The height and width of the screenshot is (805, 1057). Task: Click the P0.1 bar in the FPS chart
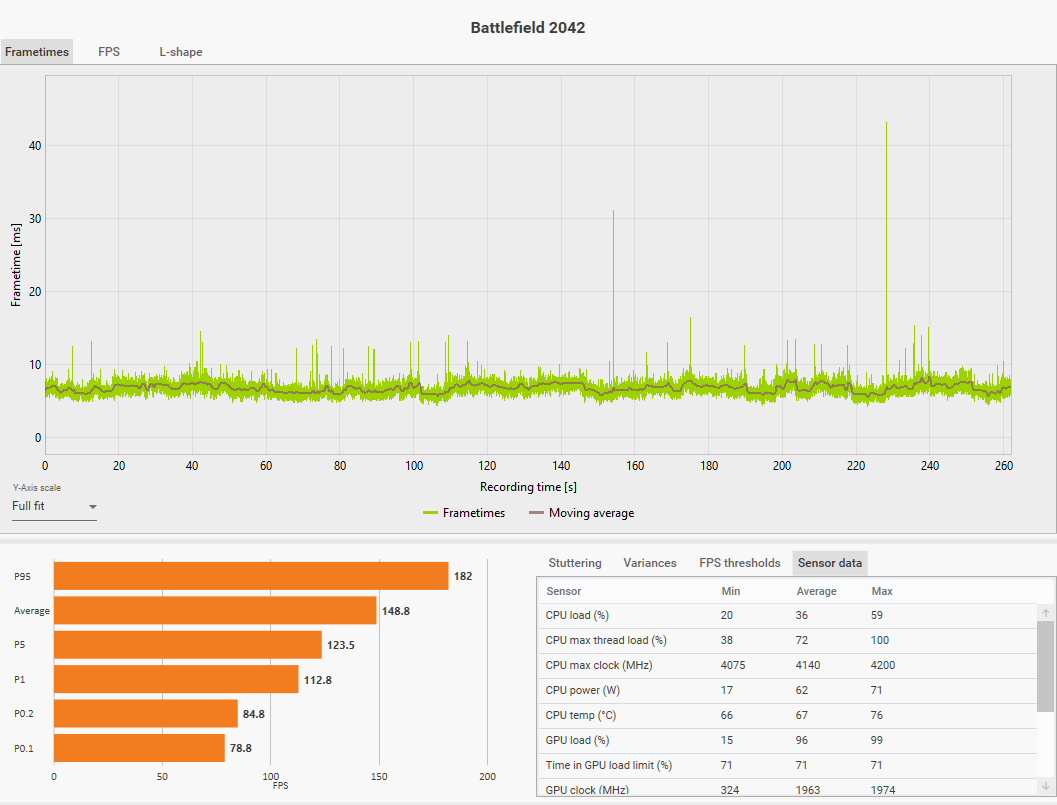coord(139,748)
